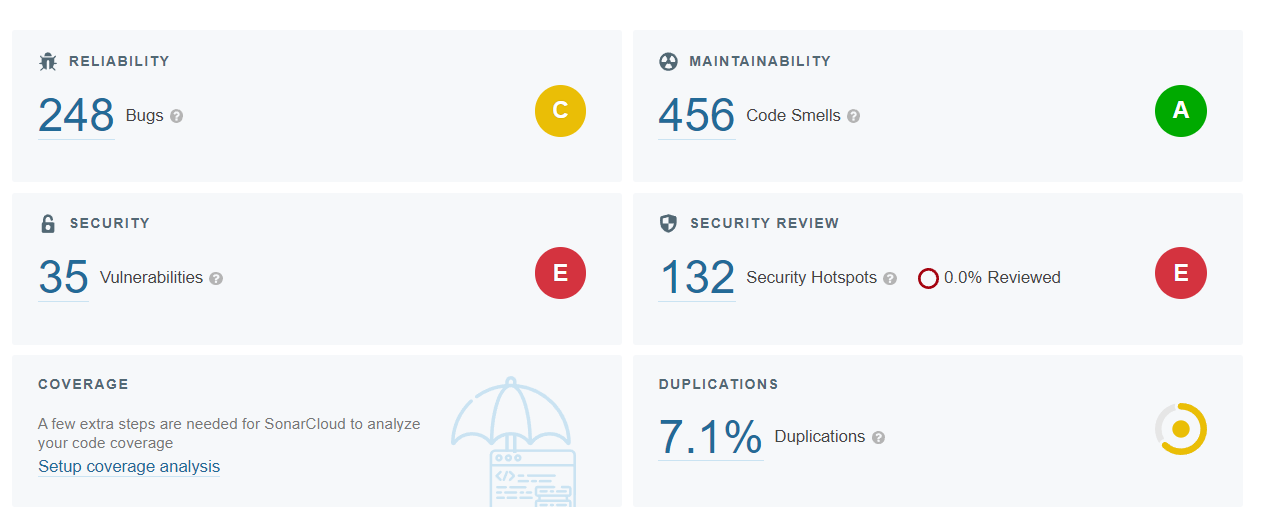Open the 7.1% duplications link
This screenshot has height=530, width=1263.
pos(711,437)
